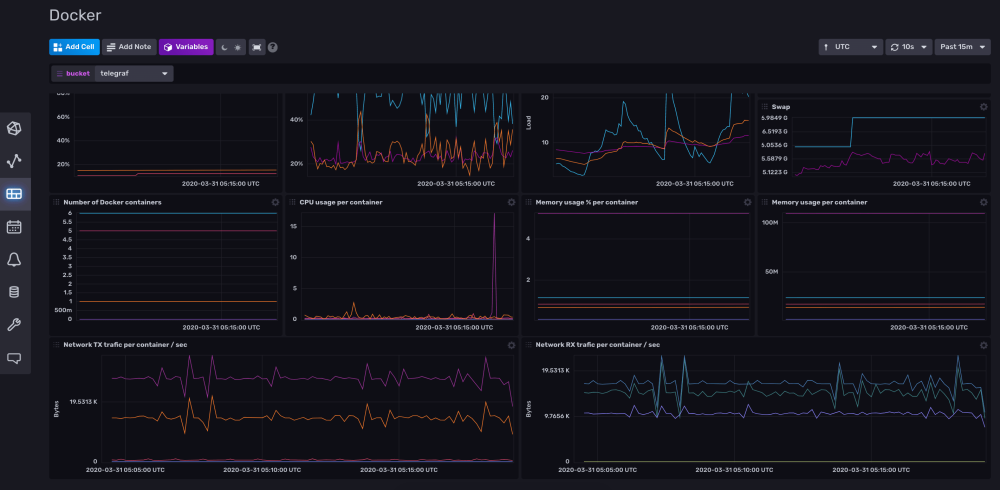Click the InfluxDB logo icon in sidebar
The width and height of the screenshot is (1000, 490).
(x=14, y=128)
